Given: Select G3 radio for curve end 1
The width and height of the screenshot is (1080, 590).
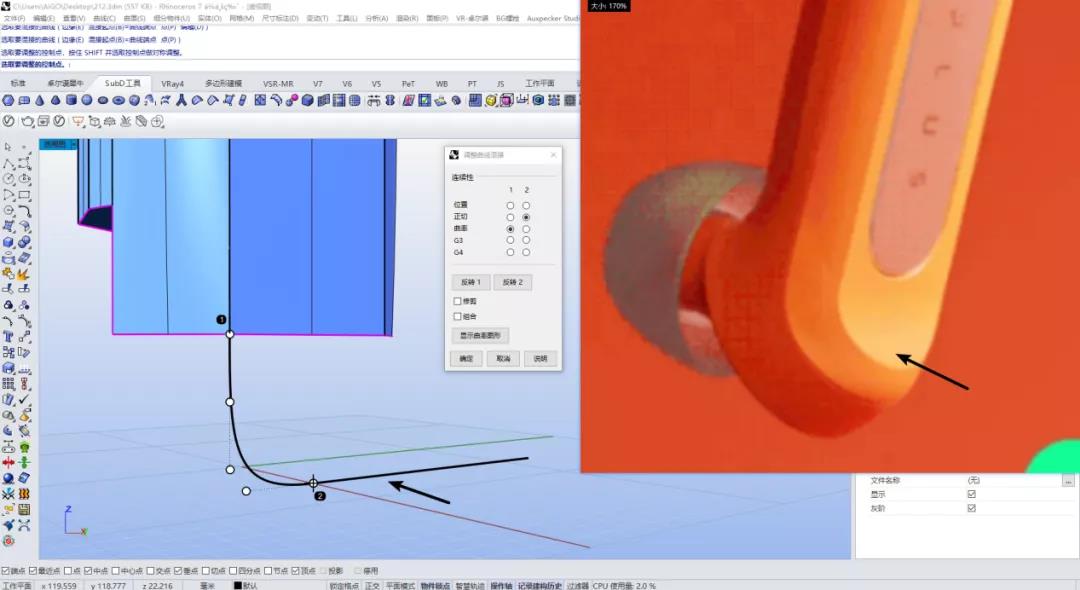Looking at the screenshot, I should tap(510, 240).
